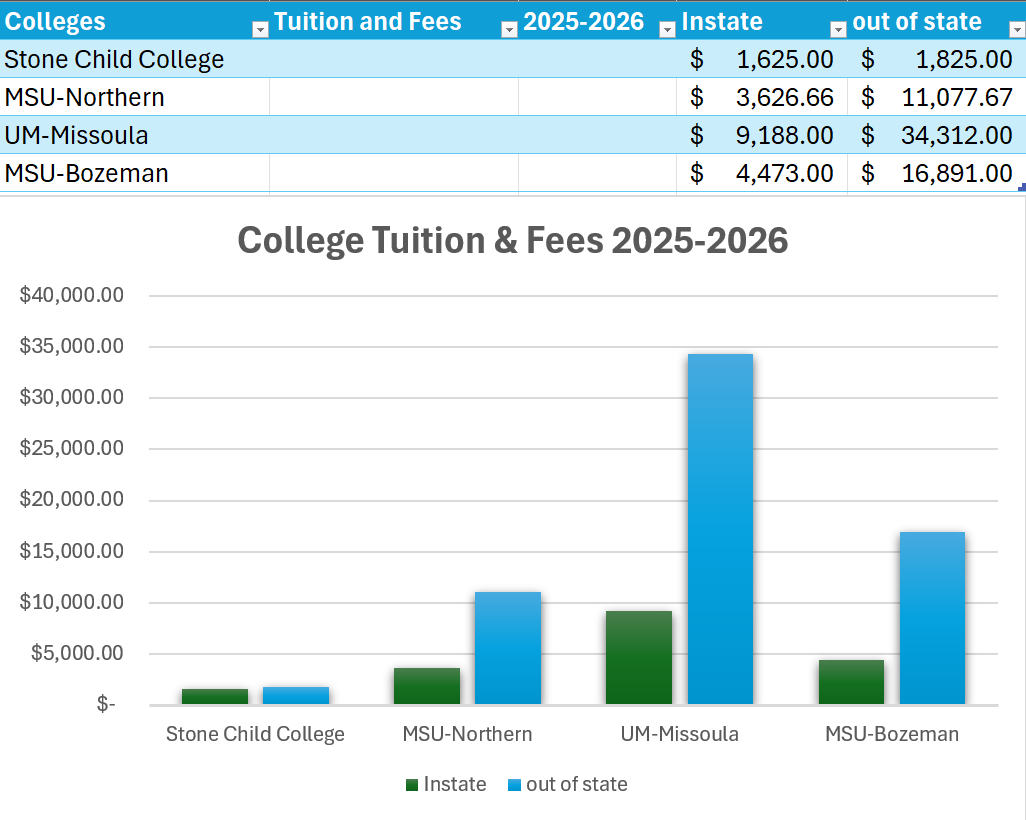Click the 1,825.00 out of state cell

[936, 59]
